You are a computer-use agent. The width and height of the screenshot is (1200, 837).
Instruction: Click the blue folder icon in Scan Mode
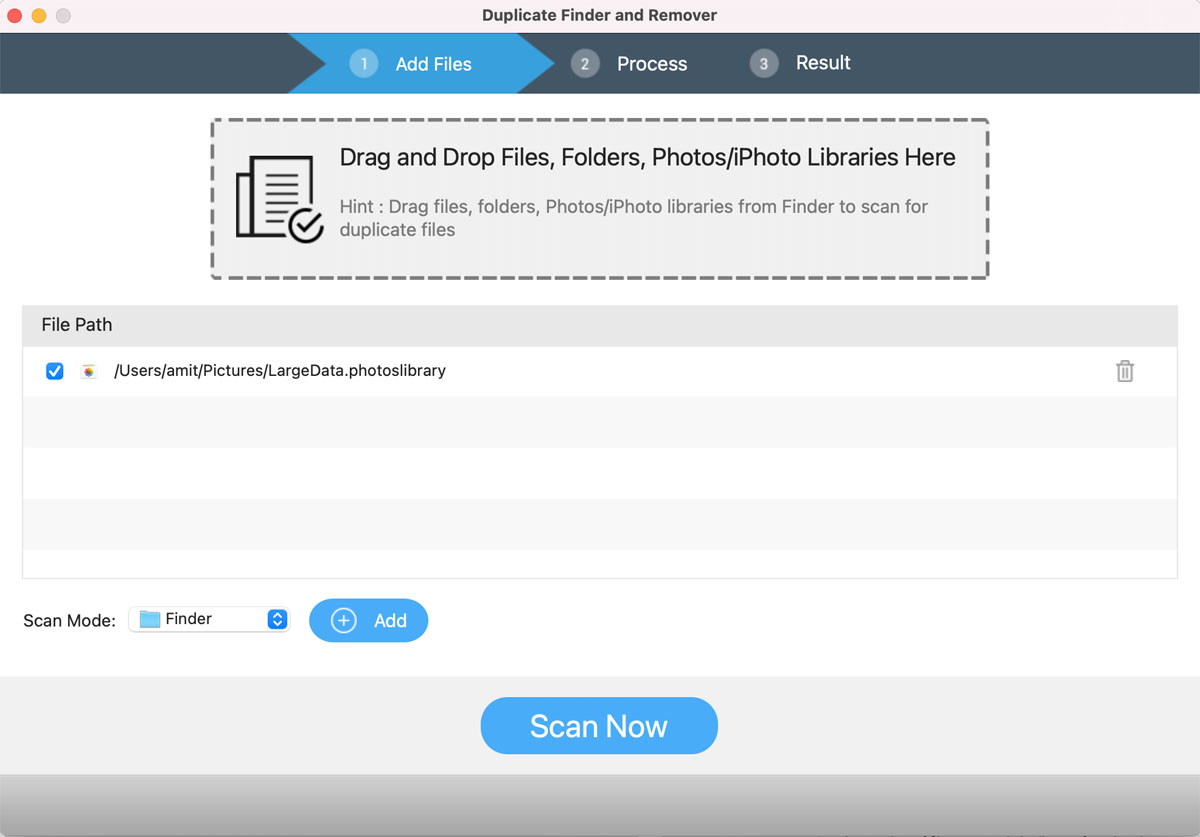click(150, 620)
